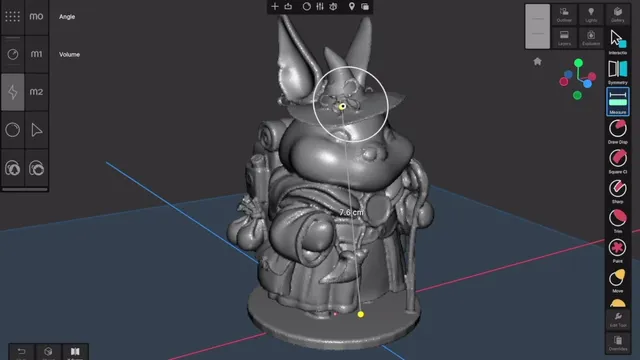Viewport: 640px width, 360px height.
Task: Click the undo arrow at bottom left
Action: click(x=21, y=352)
